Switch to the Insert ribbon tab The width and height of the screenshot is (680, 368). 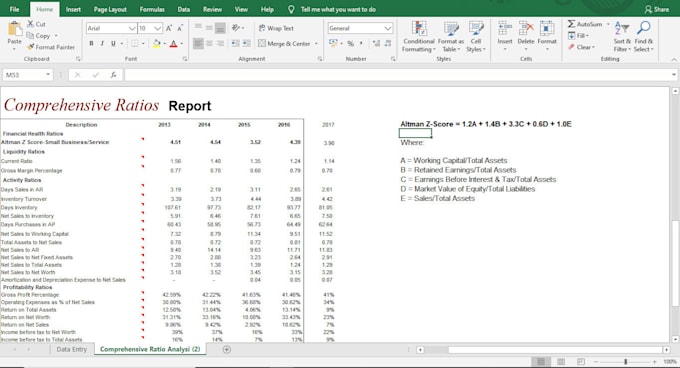pos(73,9)
